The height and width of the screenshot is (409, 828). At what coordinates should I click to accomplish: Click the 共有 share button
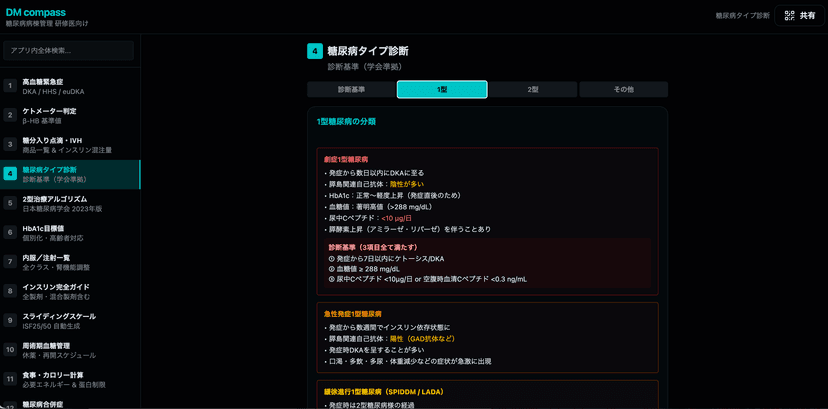[x=799, y=16]
